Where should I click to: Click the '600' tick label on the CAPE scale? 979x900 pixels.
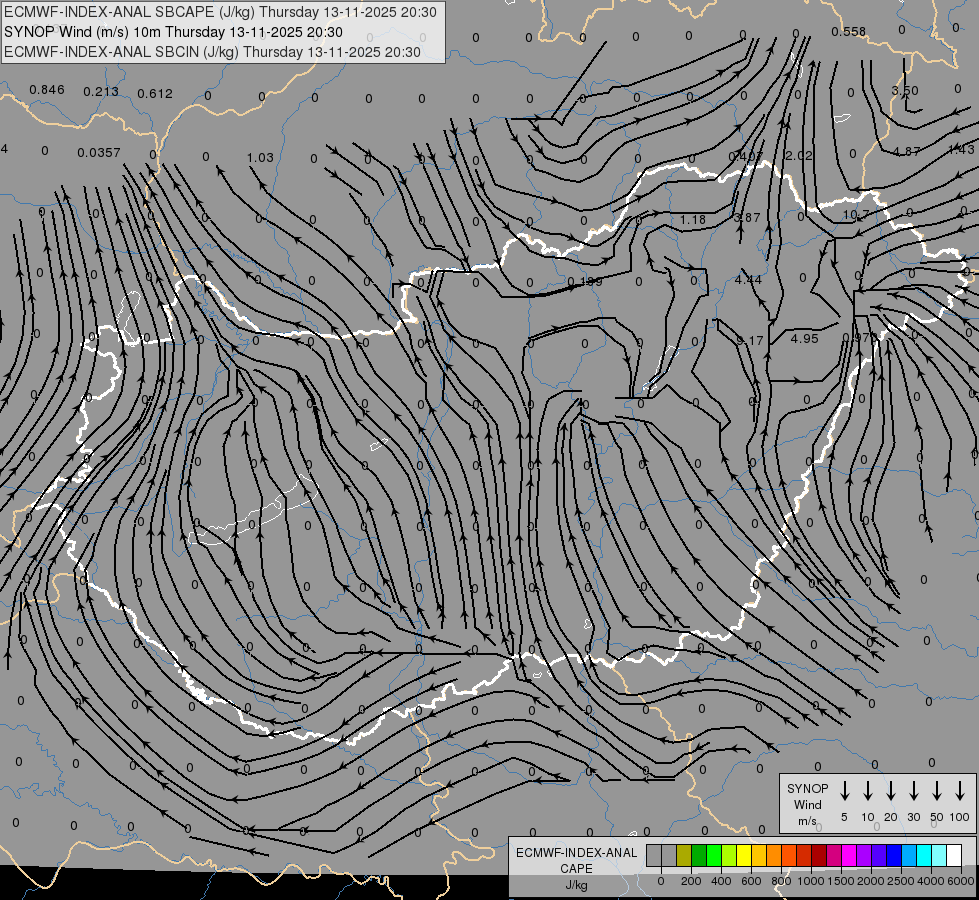(751, 881)
